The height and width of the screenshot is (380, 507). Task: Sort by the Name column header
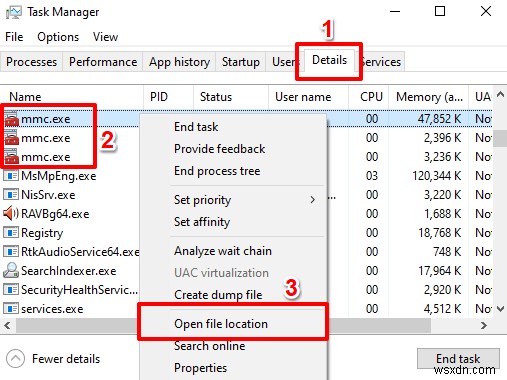click(72, 97)
